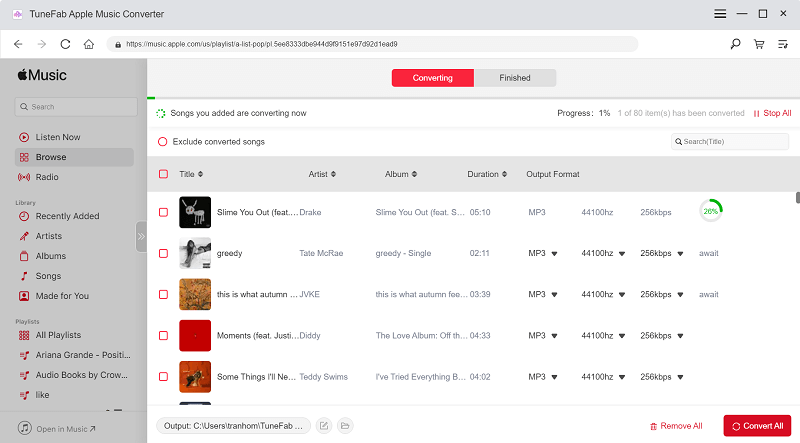Check the select-all box beside Title
The image size is (800, 443).
pos(164,174)
